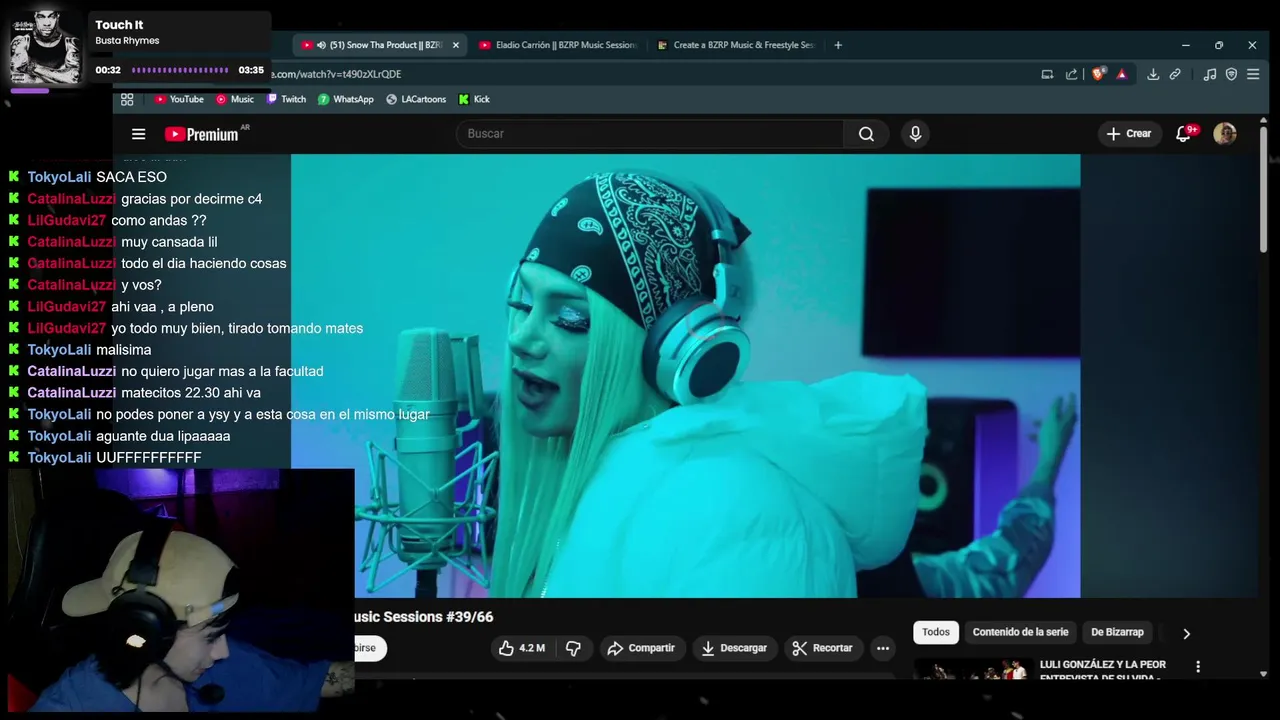Click the search magnifier button

pyautogui.click(x=866, y=134)
